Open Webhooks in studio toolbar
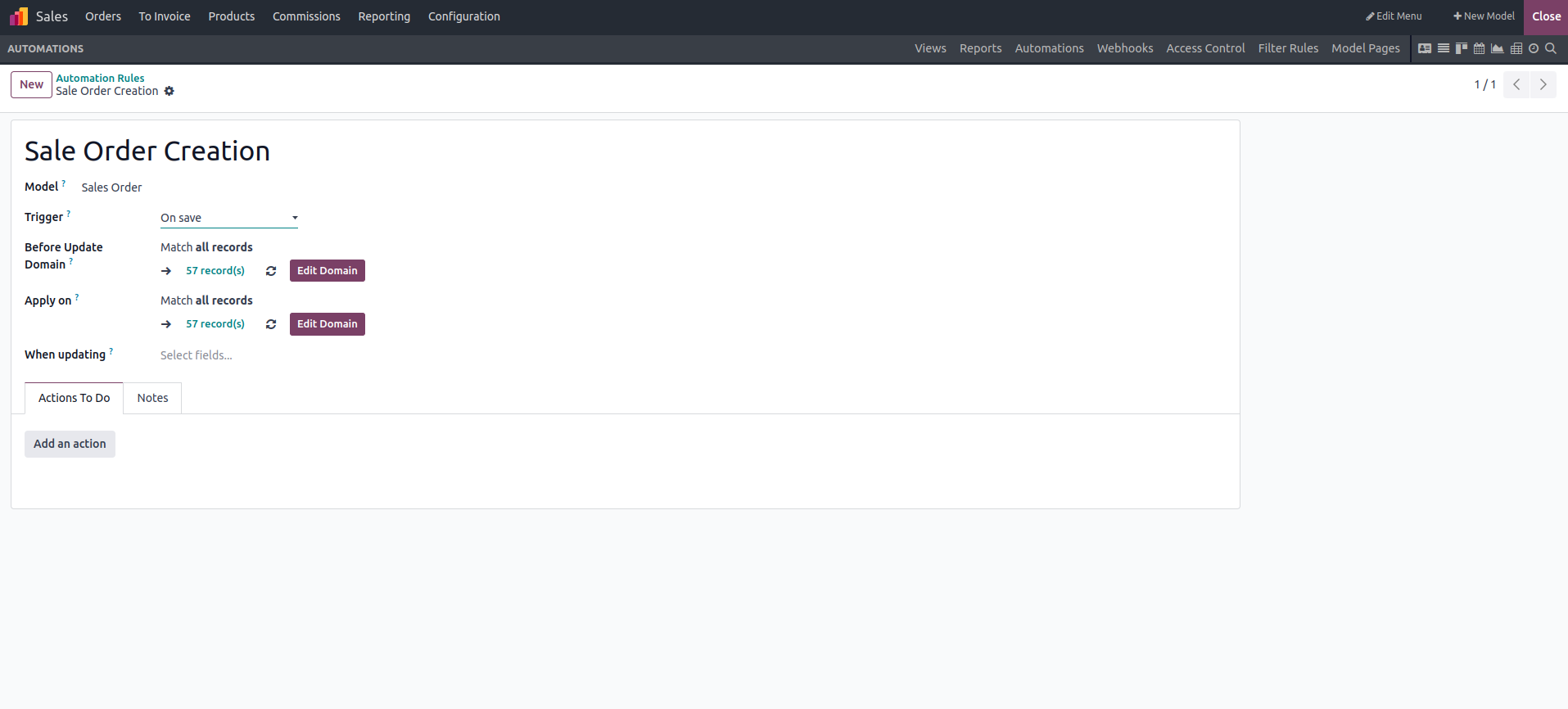 (1125, 48)
